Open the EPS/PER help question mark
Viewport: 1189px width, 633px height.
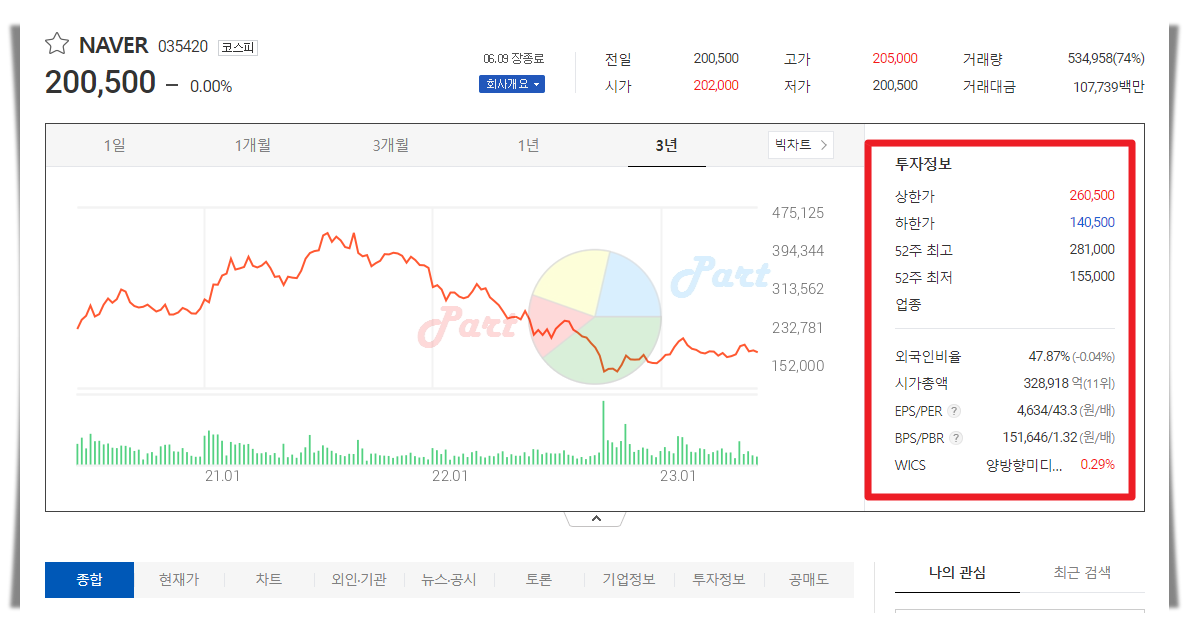(x=955, y=411)
